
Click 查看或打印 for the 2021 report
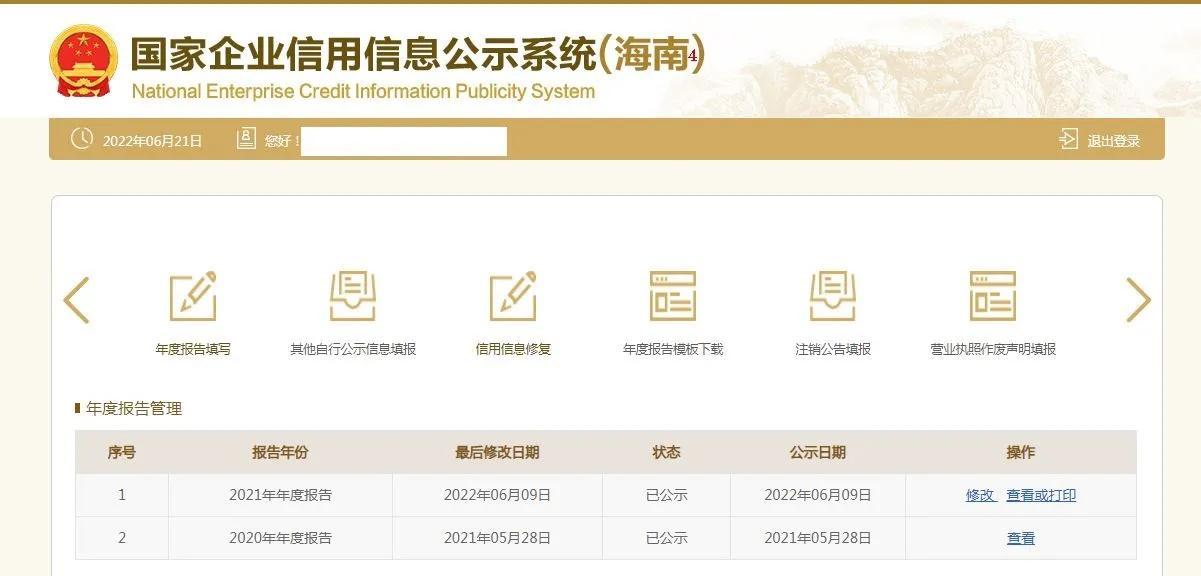pyautogui.click(x=1041, y=495)
